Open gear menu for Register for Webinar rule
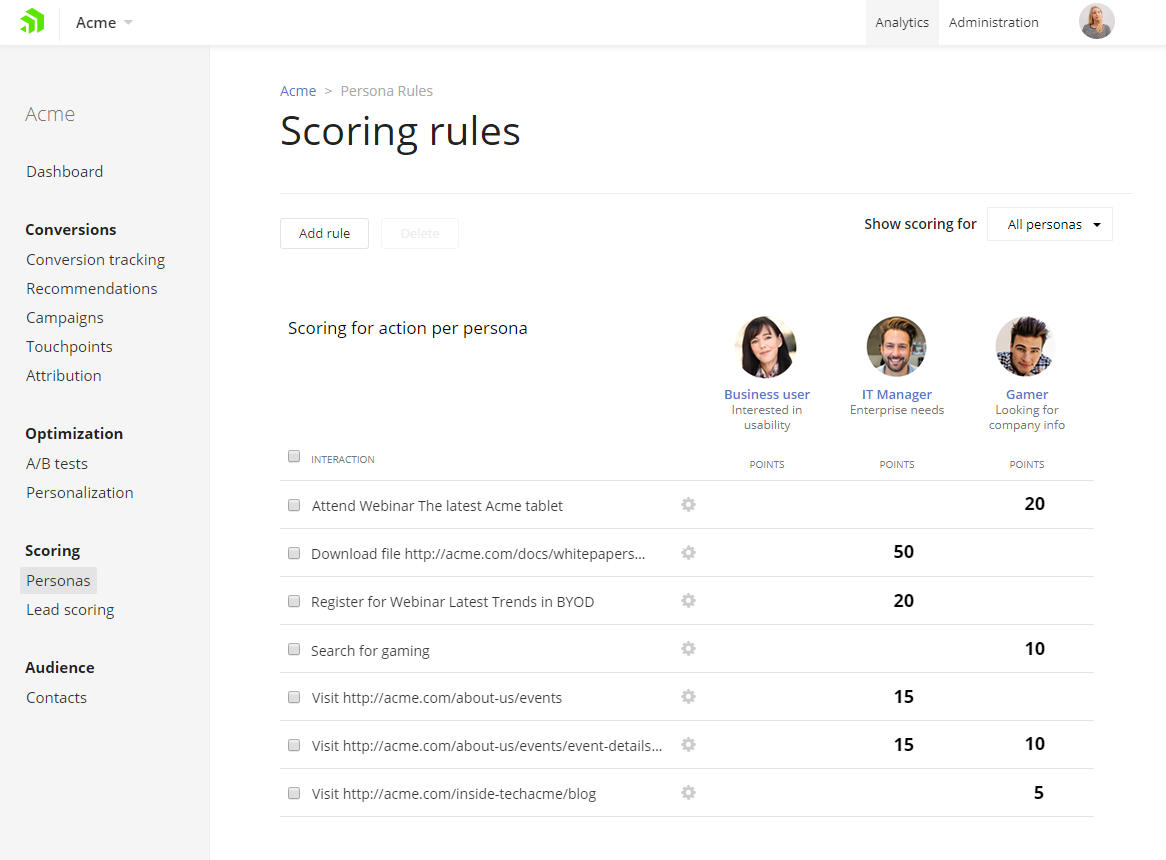Image resolution: width=1166 pixels, height=860 pixels. click(688, 601)
